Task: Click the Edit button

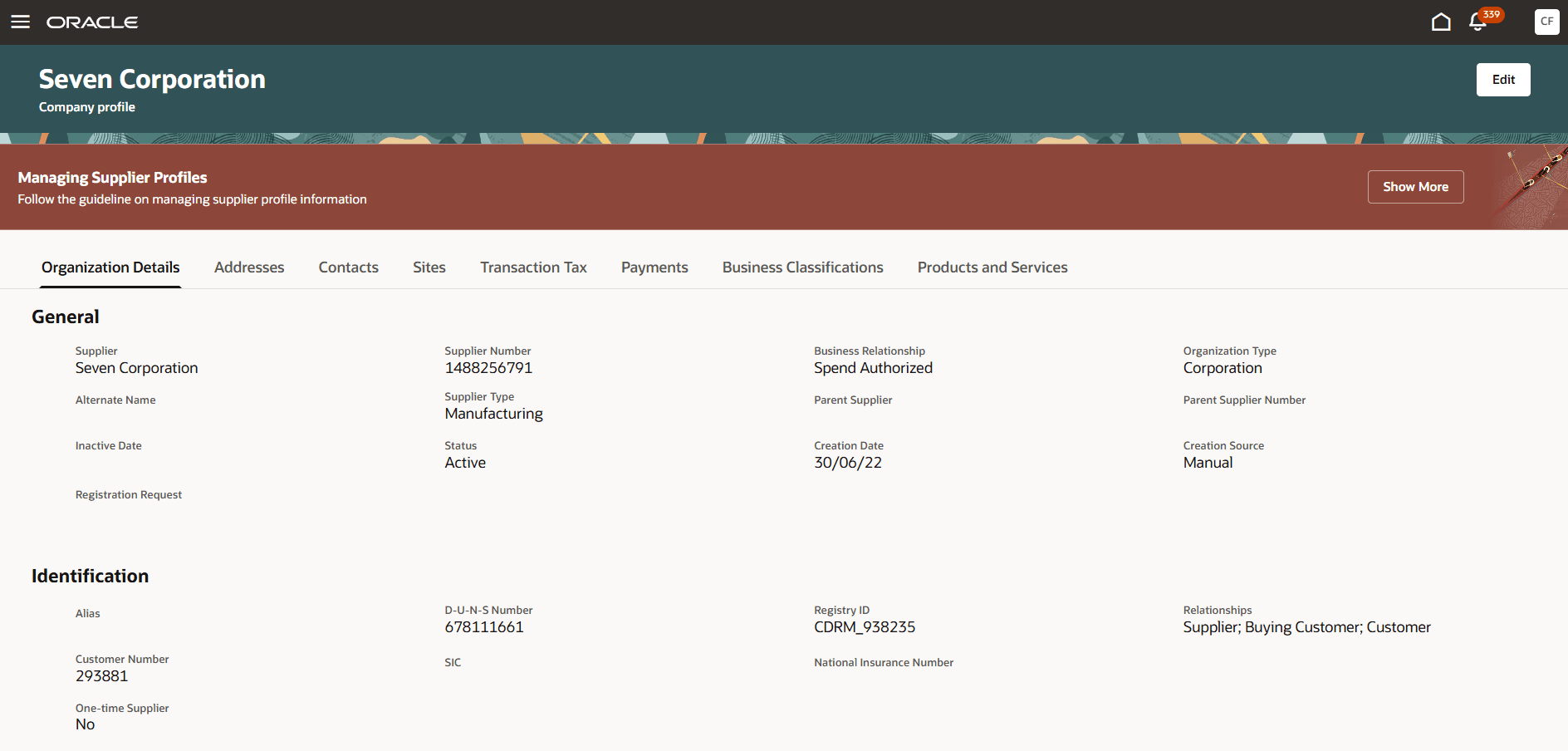Action: [1502, 79]
